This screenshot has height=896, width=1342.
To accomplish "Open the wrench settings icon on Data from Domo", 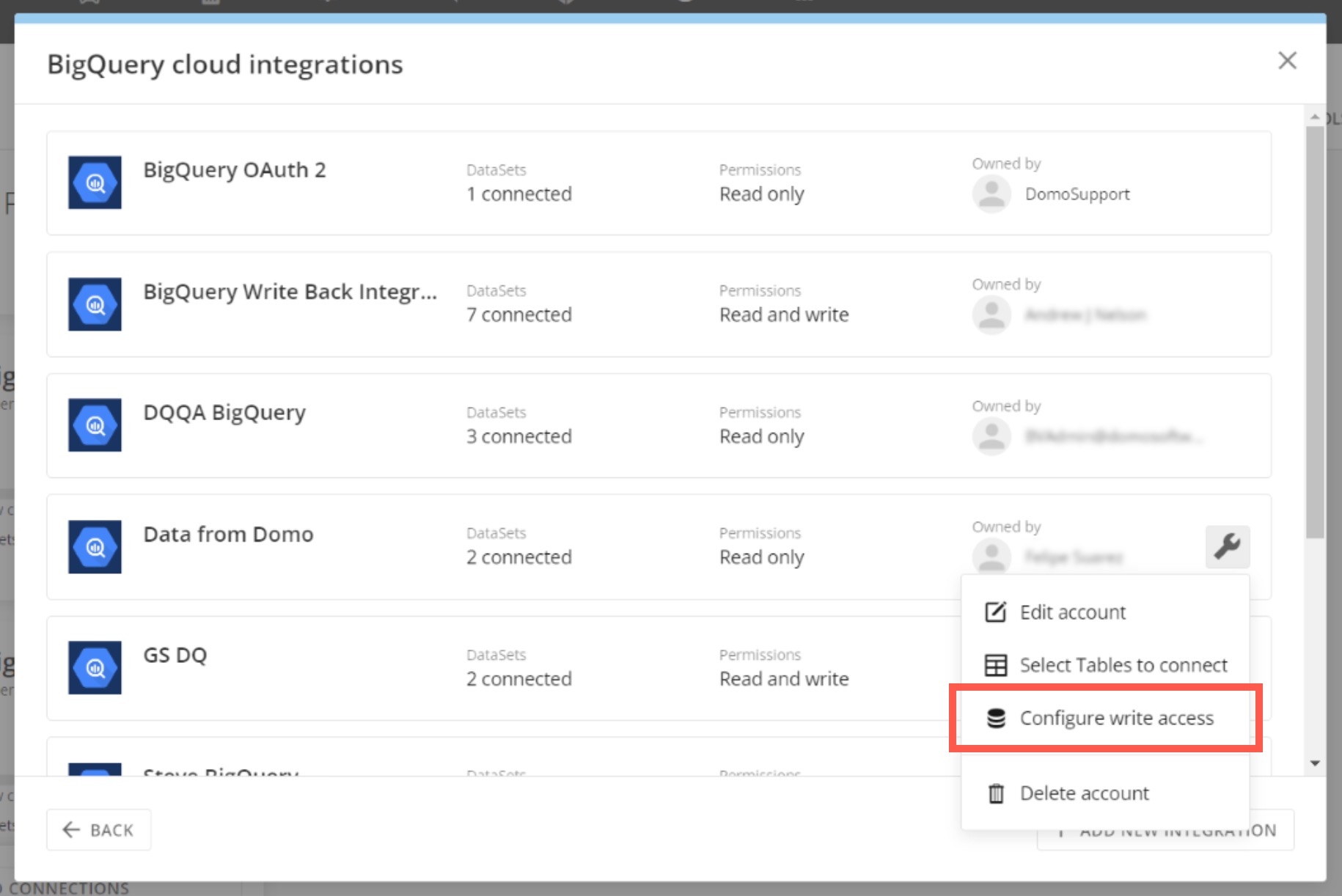I will (x=1227, y=546).
